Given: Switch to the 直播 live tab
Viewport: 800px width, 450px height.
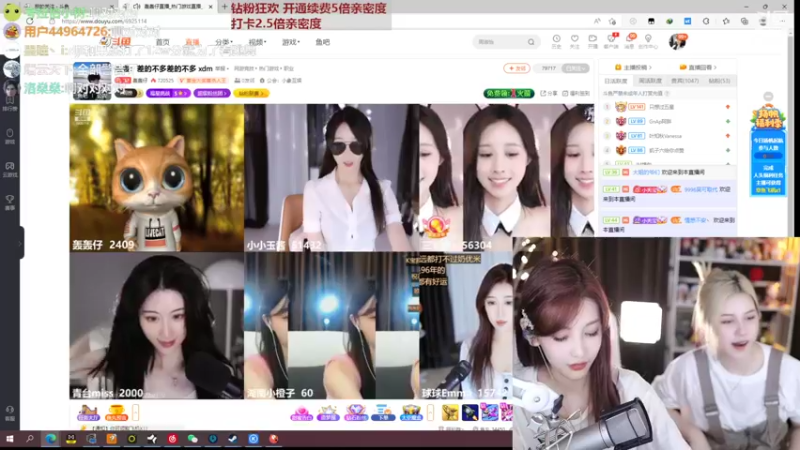Looking at the screenshot, I should click(x=192, y=42).
